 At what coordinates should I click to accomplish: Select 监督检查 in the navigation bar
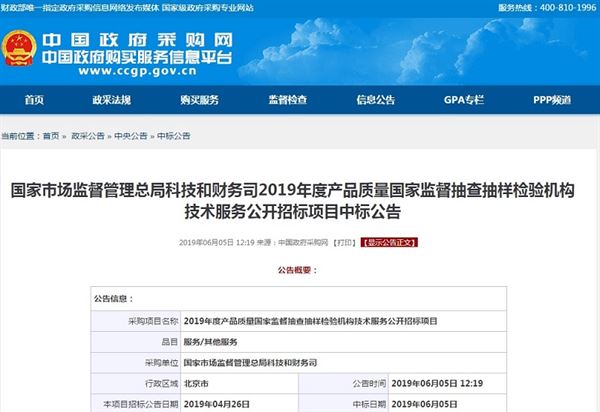[288, 100]
